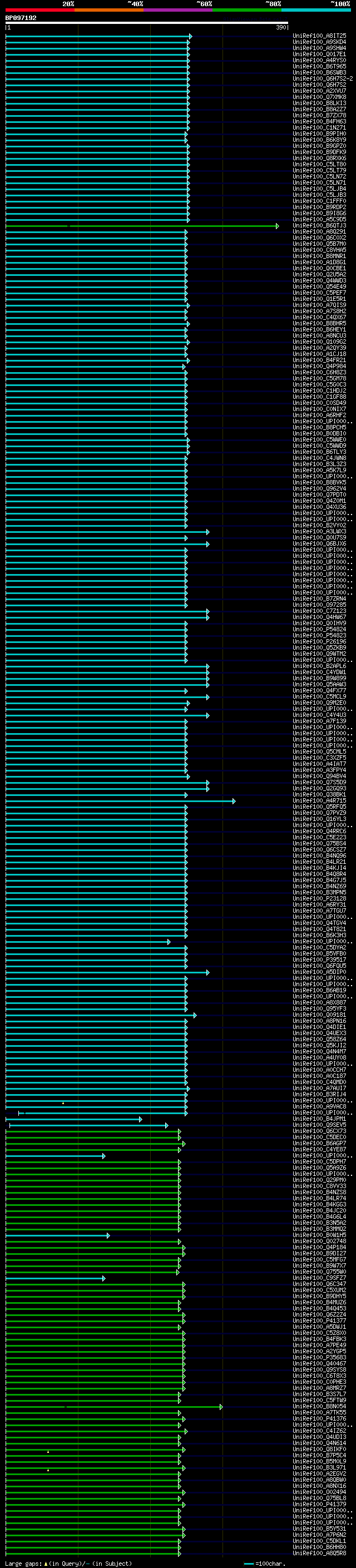The width and height of the screenshot is (356, 1568).
Task: Select label UniRef100_Q9SEV5
Action: click(x=319, y=1125)
